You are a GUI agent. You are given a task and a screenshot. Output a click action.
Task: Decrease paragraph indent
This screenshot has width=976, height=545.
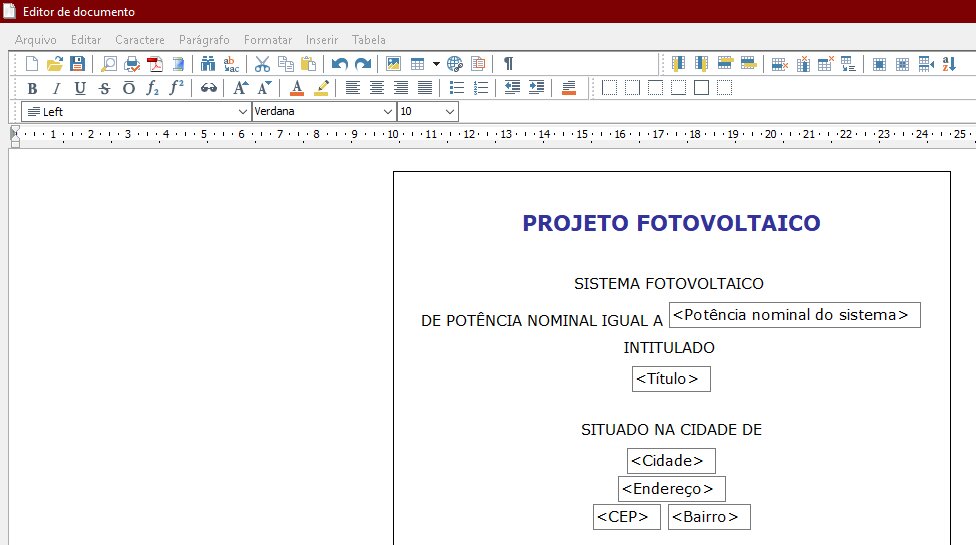coord(512,88)
